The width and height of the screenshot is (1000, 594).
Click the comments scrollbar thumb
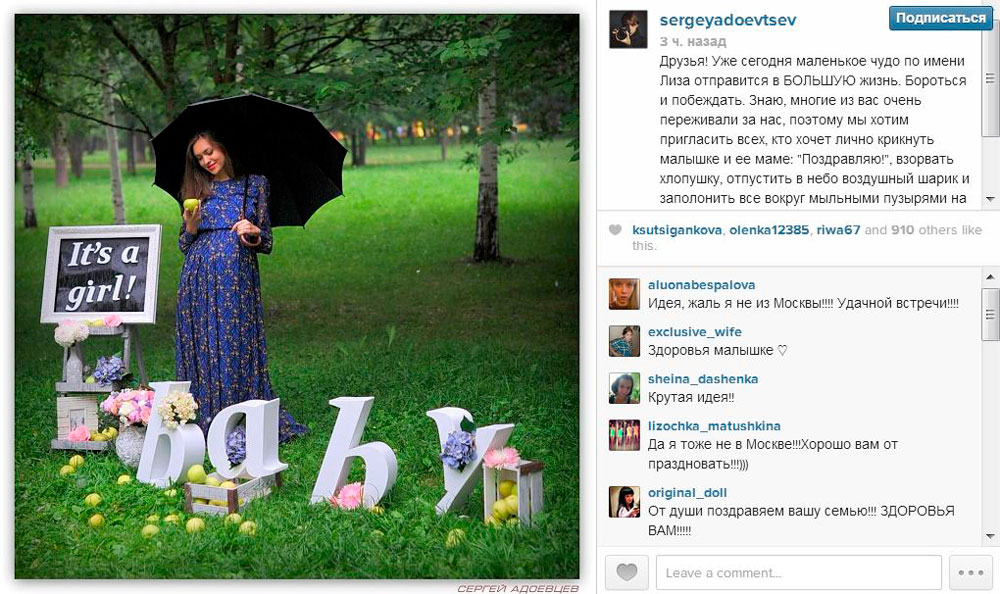[x=990, y=314]
